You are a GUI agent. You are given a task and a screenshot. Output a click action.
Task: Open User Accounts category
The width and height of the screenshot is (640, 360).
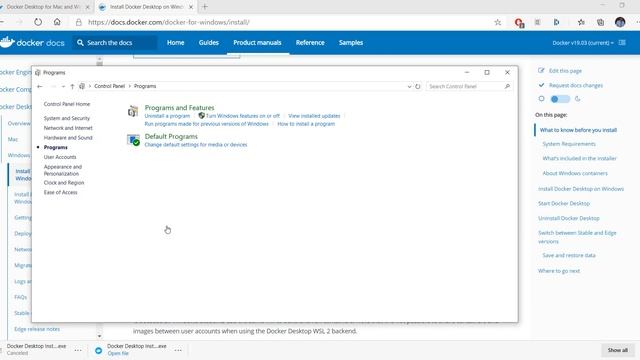click(x=60, y=157)
